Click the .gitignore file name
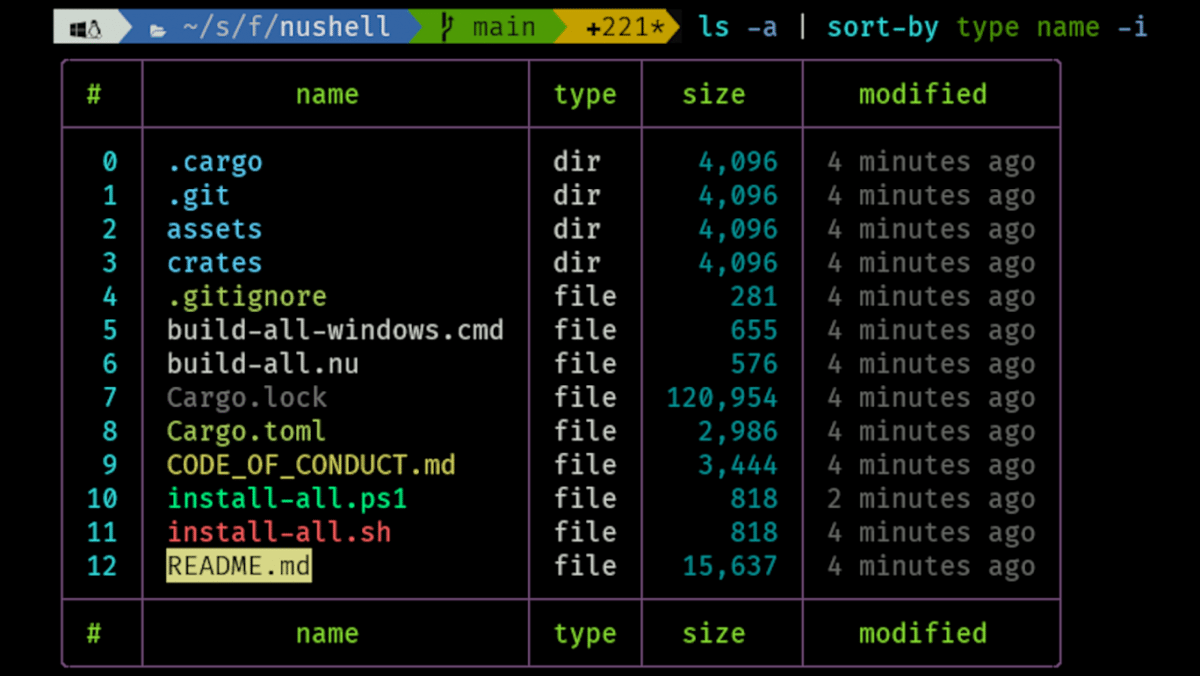 (x=246, y=297)
